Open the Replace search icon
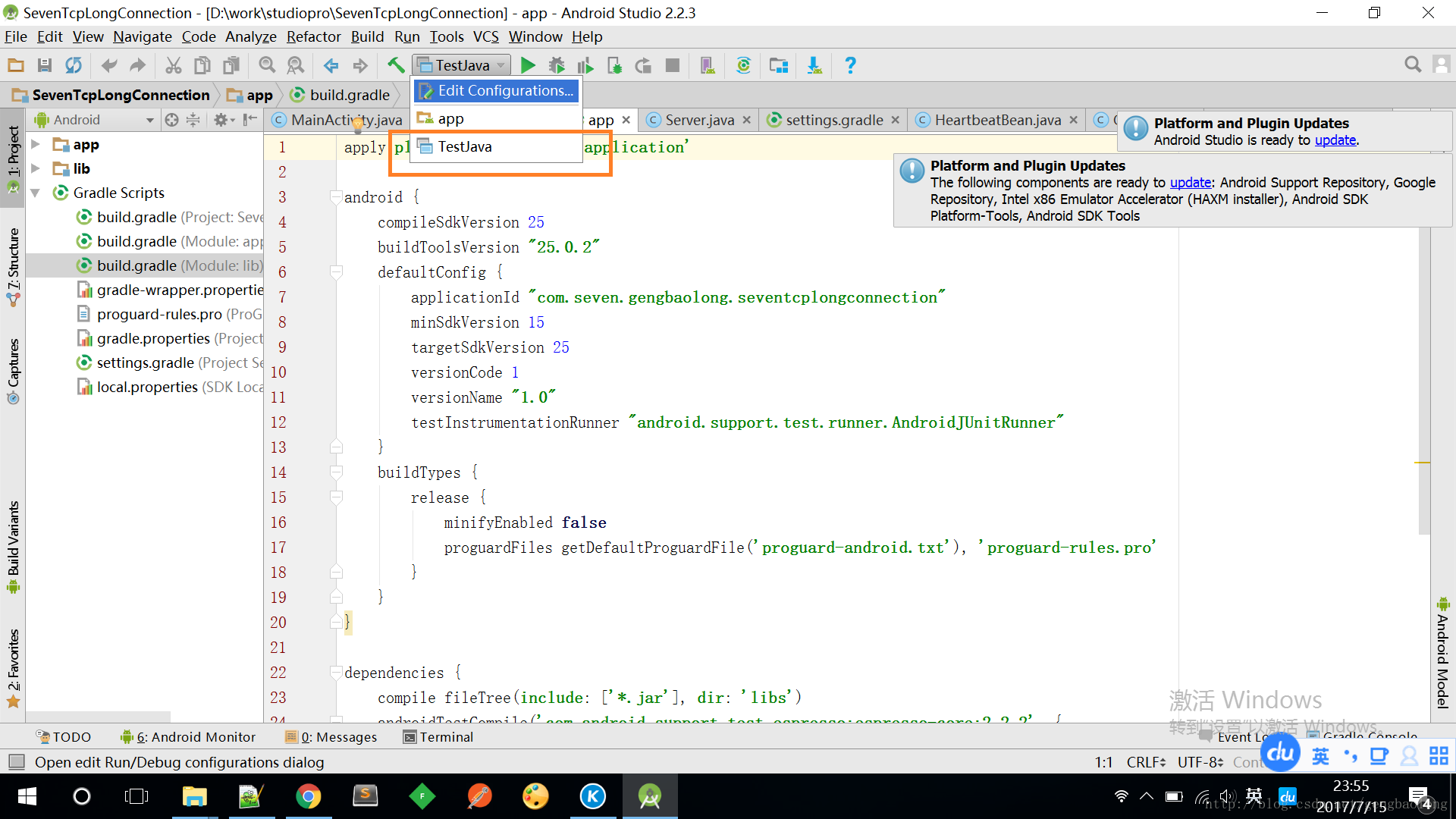Image resolution: width=1456 pixels, height=819 pixels. (296, 66)
